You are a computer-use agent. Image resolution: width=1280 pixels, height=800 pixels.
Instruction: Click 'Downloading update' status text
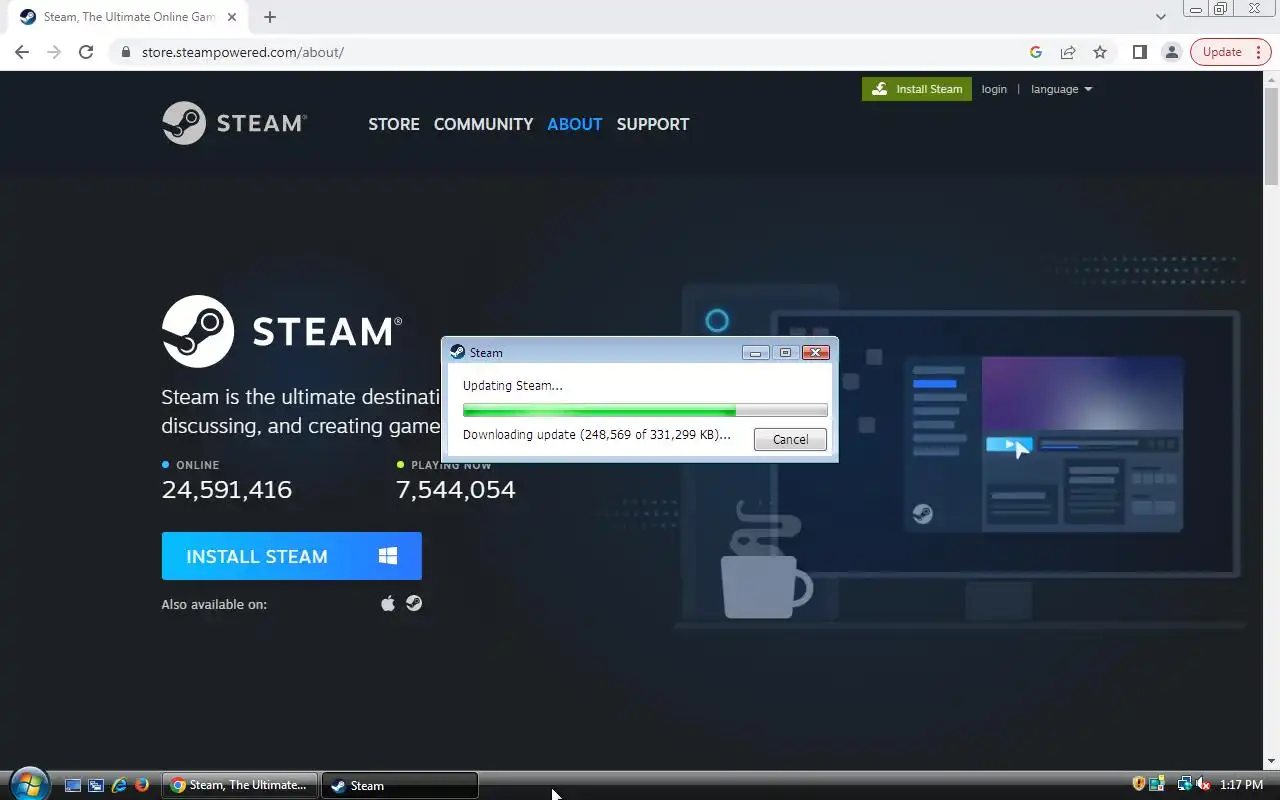597,435
